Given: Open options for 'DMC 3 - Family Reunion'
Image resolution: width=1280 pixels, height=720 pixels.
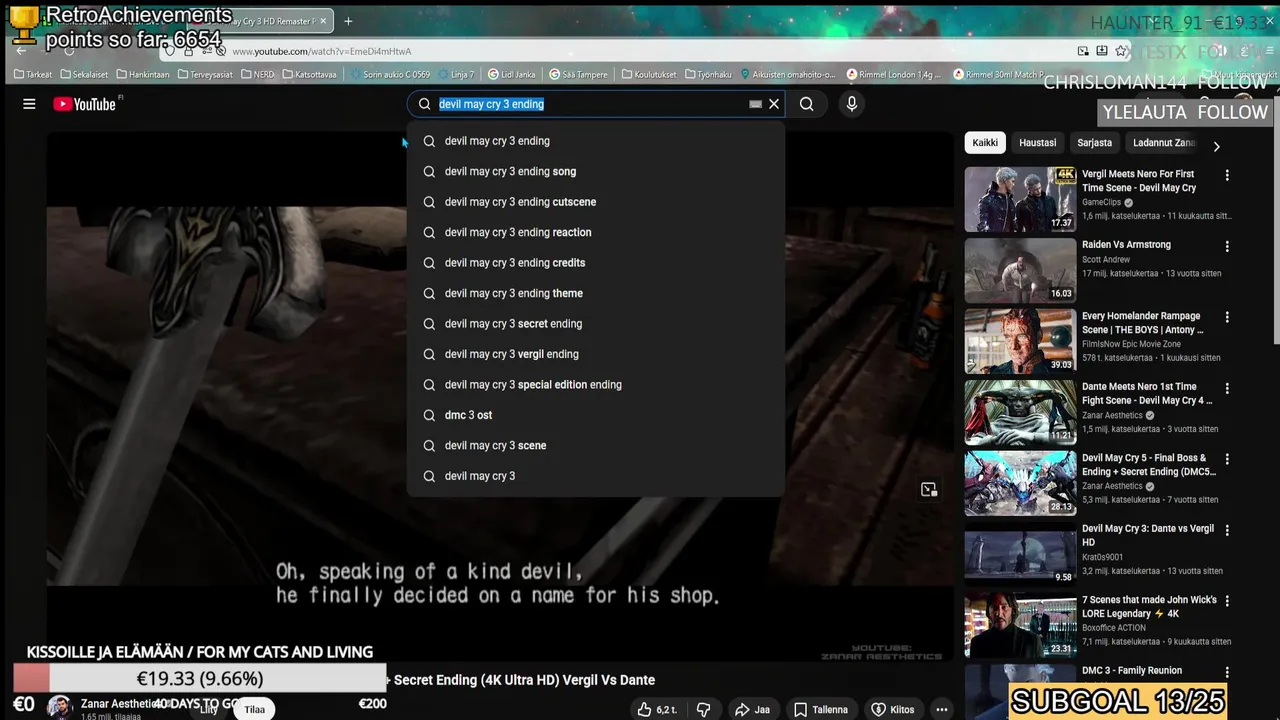Looking at the screenshot, I should click(x=1227, y=672).
